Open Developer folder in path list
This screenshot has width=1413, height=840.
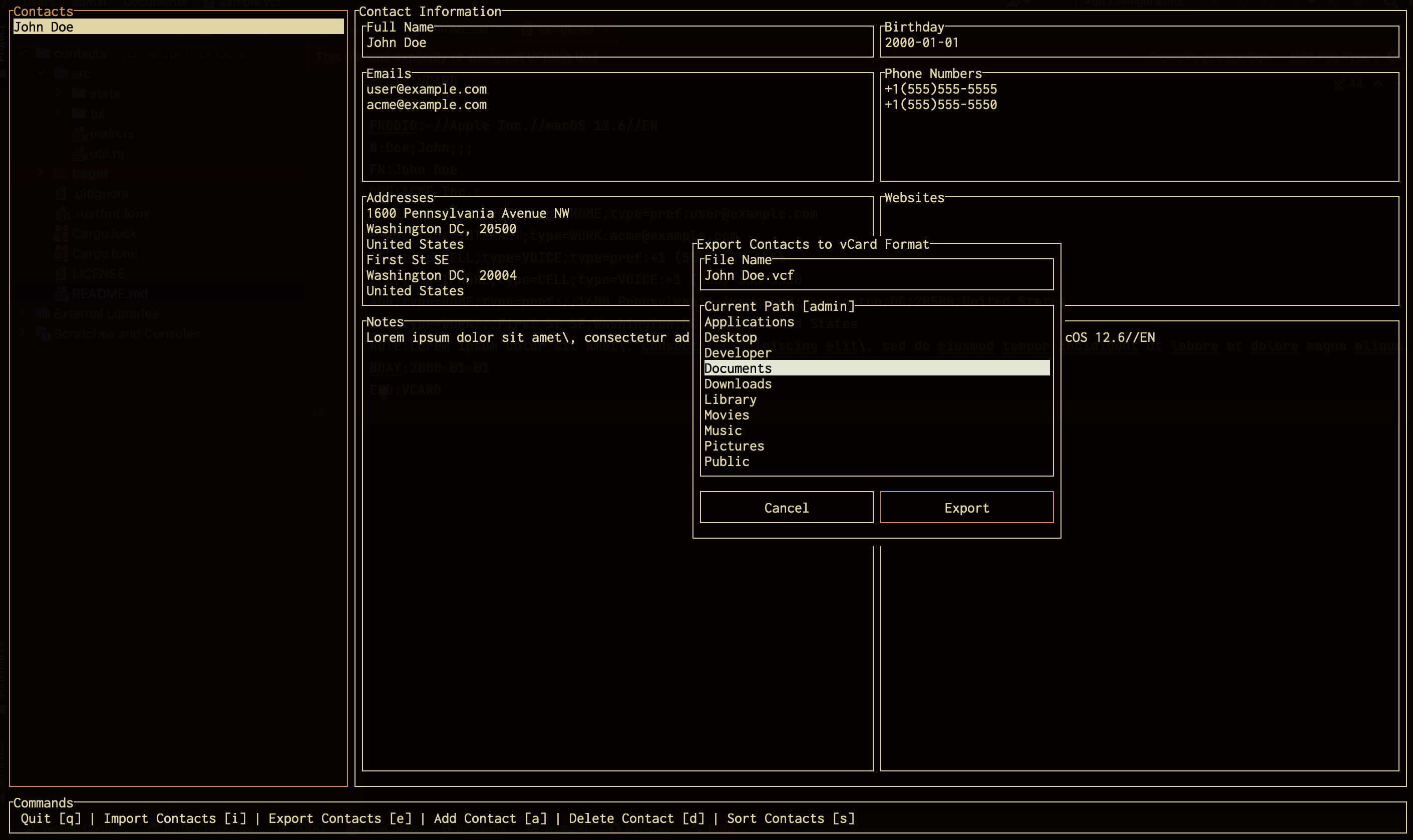[x=738, y=352]
